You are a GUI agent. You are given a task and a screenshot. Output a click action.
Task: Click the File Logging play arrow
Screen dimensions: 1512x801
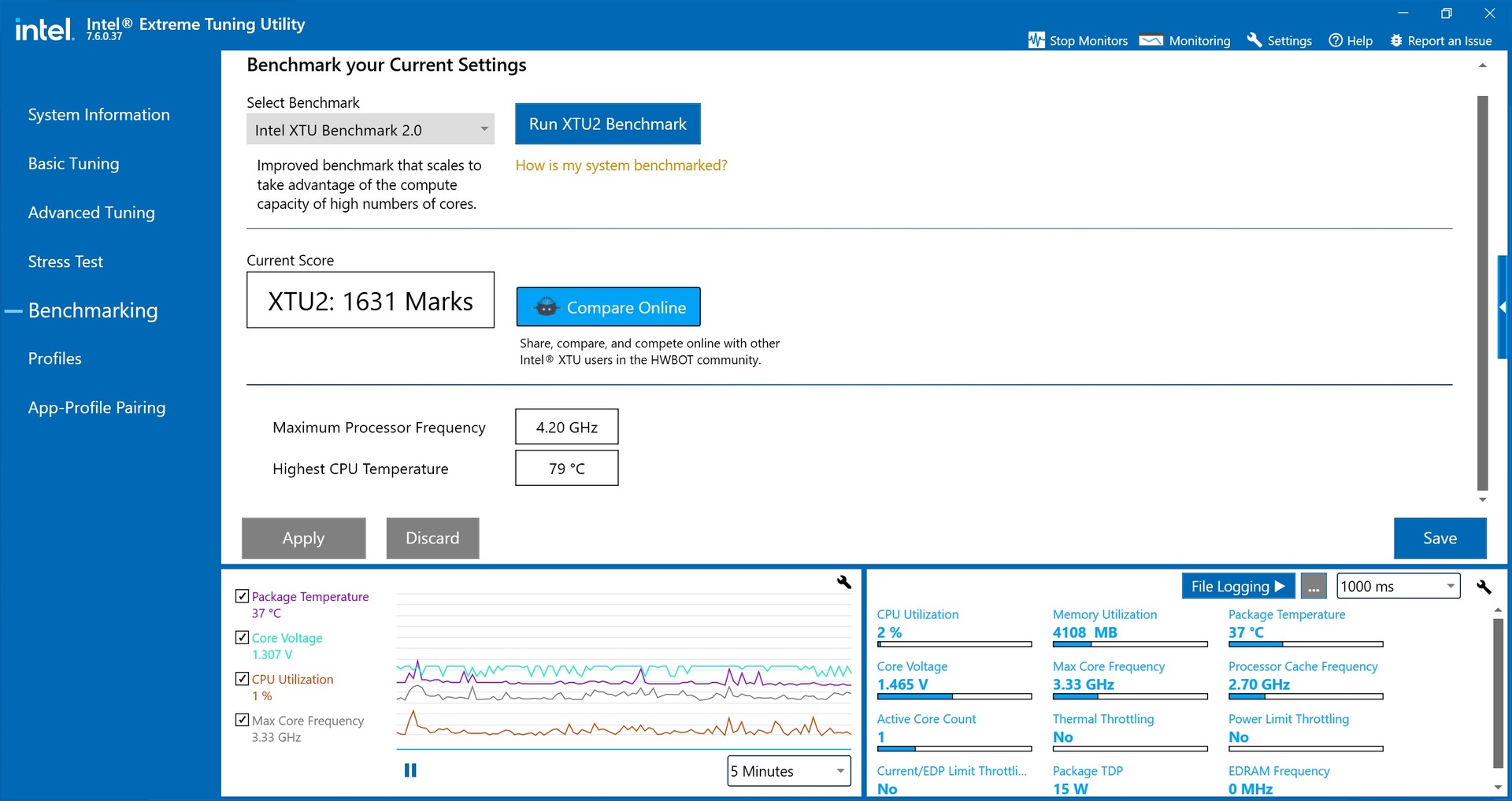(x=1280, y=586)
